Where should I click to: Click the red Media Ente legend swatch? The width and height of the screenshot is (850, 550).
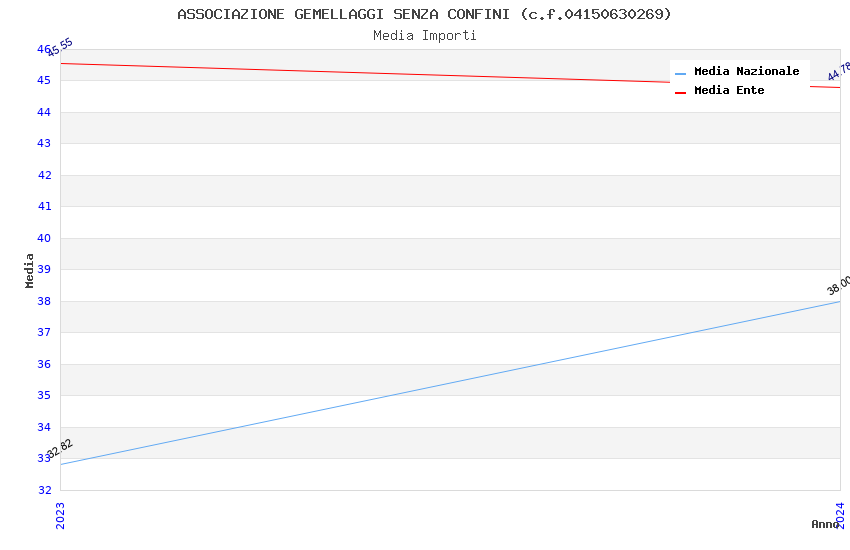pyautogui.click(x=680, y=93)
